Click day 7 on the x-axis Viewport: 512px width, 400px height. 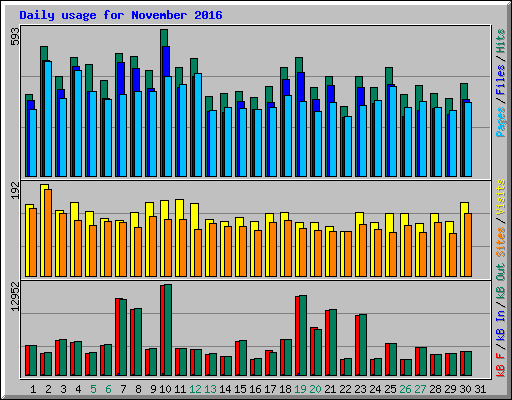123,389
